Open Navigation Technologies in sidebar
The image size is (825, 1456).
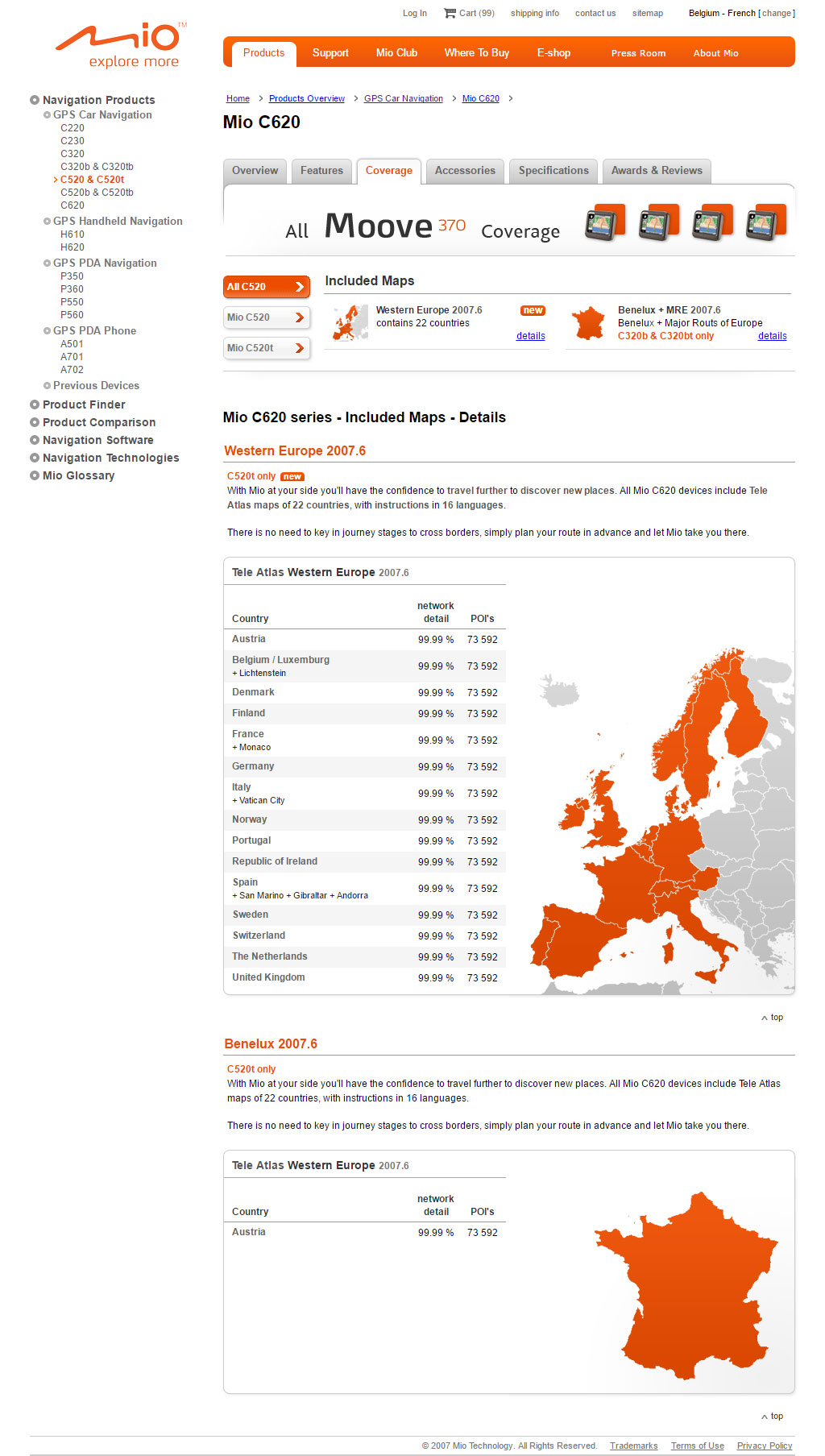110,458
